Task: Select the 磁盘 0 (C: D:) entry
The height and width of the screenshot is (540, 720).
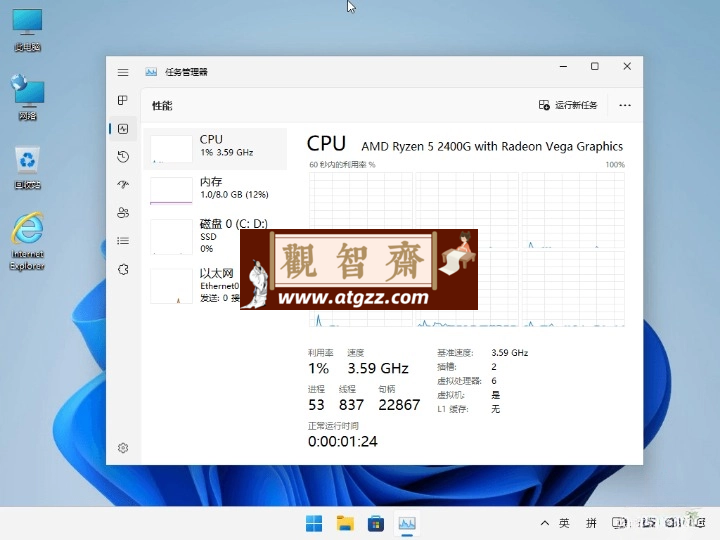Action: coord(215,236)
